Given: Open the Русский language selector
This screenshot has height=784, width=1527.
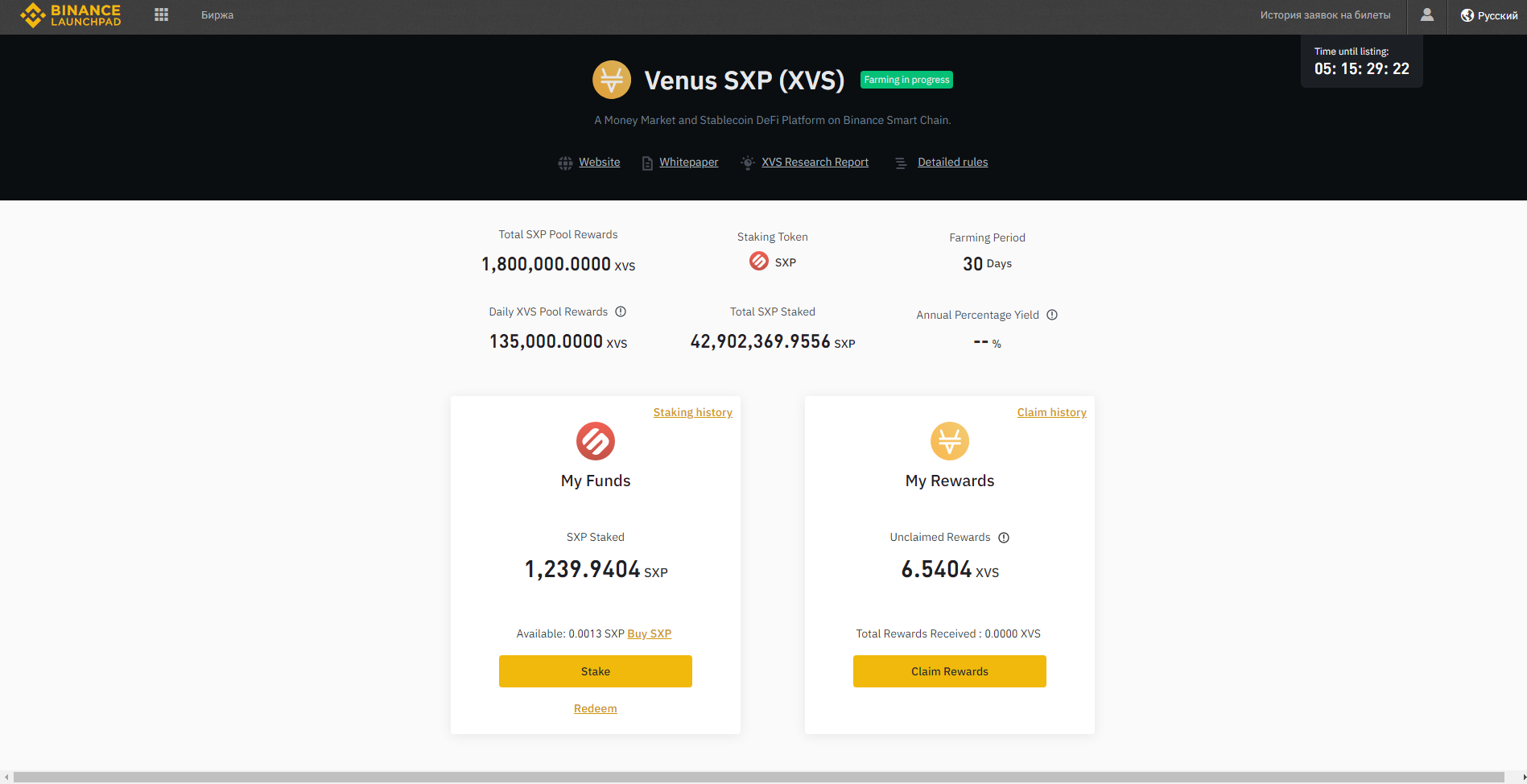Looking at the screenshot, I should coord(1489,15).
